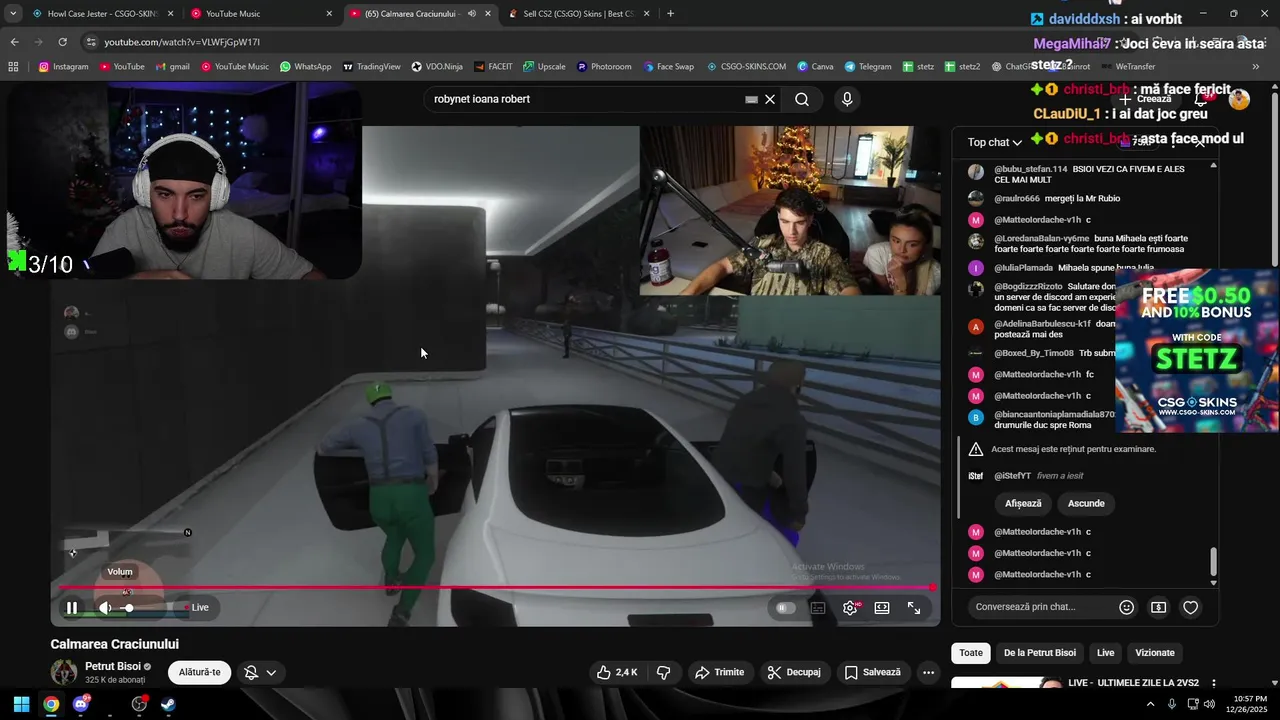Image resolution: width=1280 pixels, height=720 pixels.
Task: Open Petrut Bisoi channel avatar
Action: pyautogui.click(x=64, y=672)
